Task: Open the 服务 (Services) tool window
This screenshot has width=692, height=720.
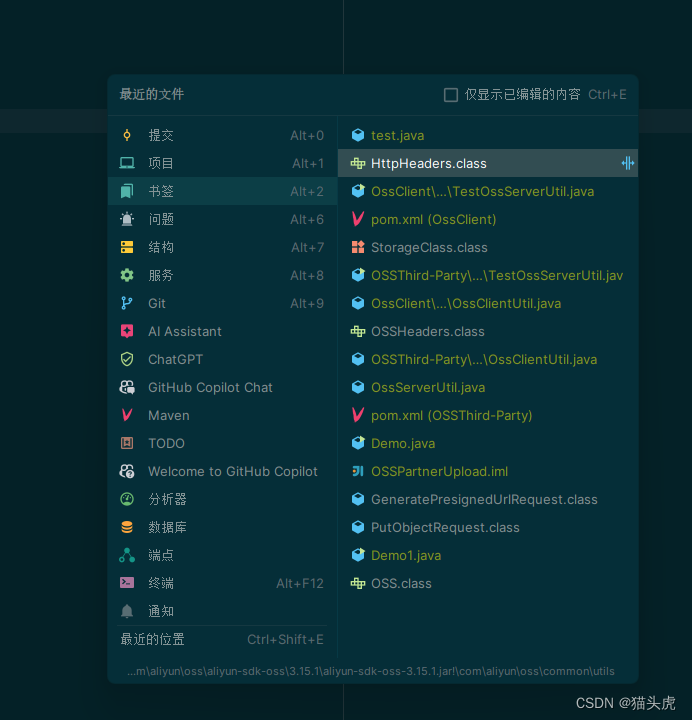Action: [x=222, y=276]
